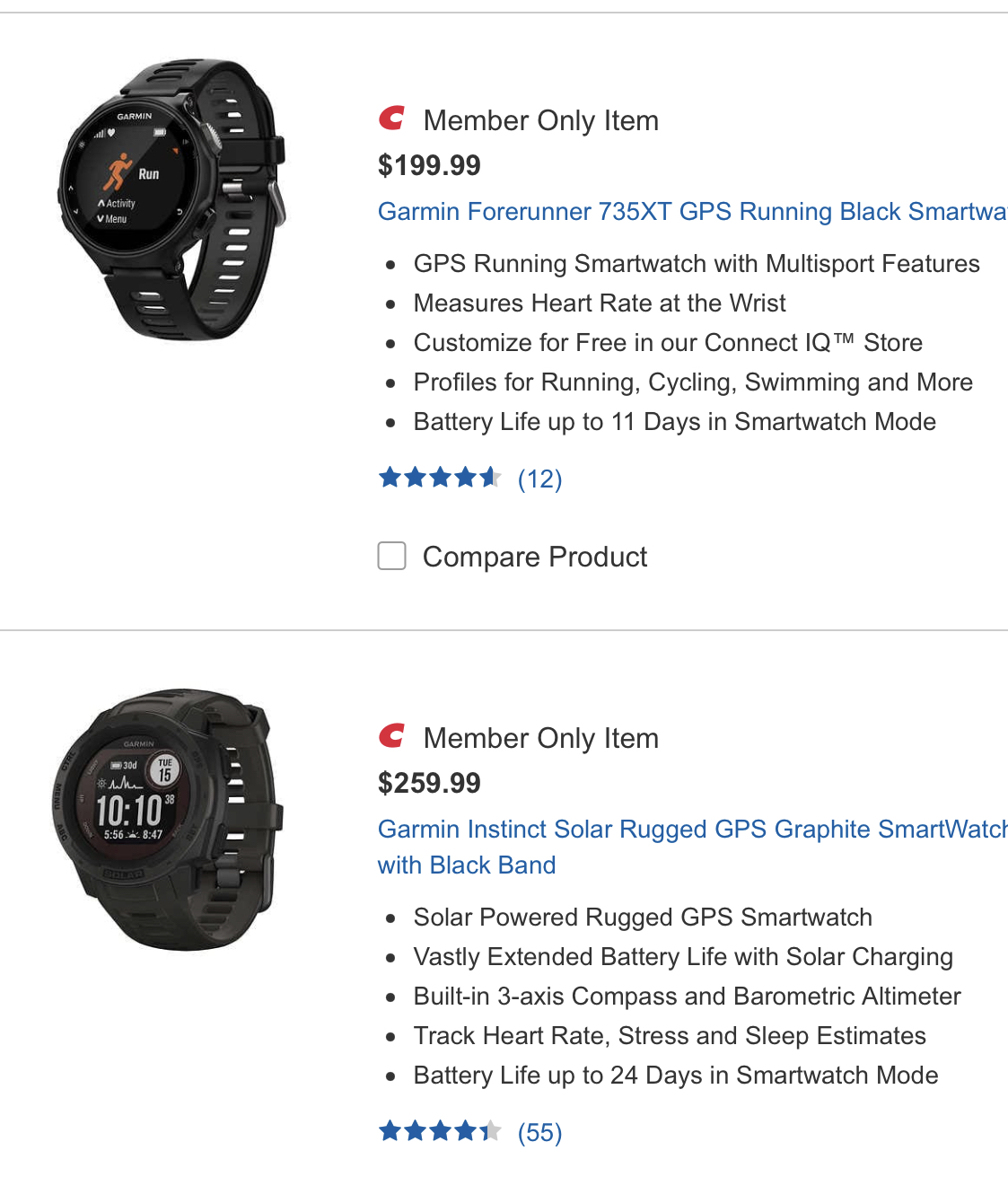Click the Compare Product label text
Viewport: 1008px width, 1177px height.
pyautogui.click(x=534, y=557)
